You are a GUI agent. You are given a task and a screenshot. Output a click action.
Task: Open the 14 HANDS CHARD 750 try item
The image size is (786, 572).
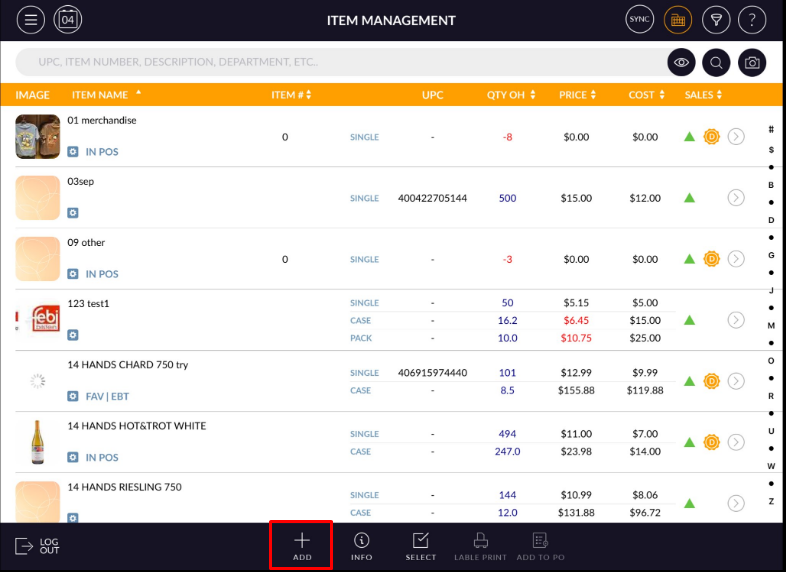click(x=127, y=365)
